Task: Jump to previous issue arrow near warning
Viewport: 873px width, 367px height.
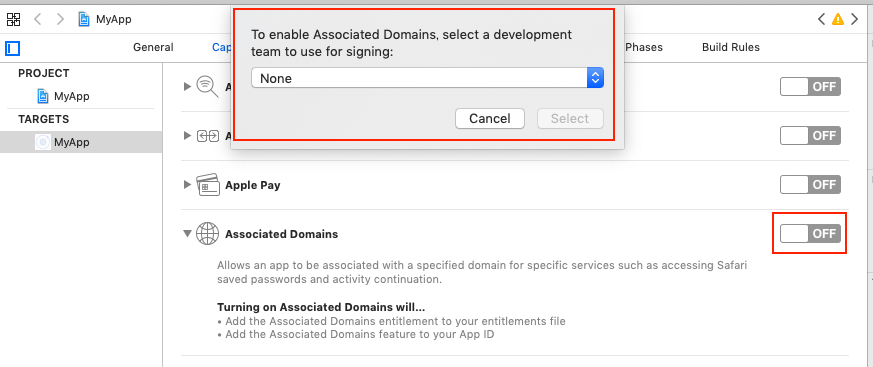Action: coord(821,19)
